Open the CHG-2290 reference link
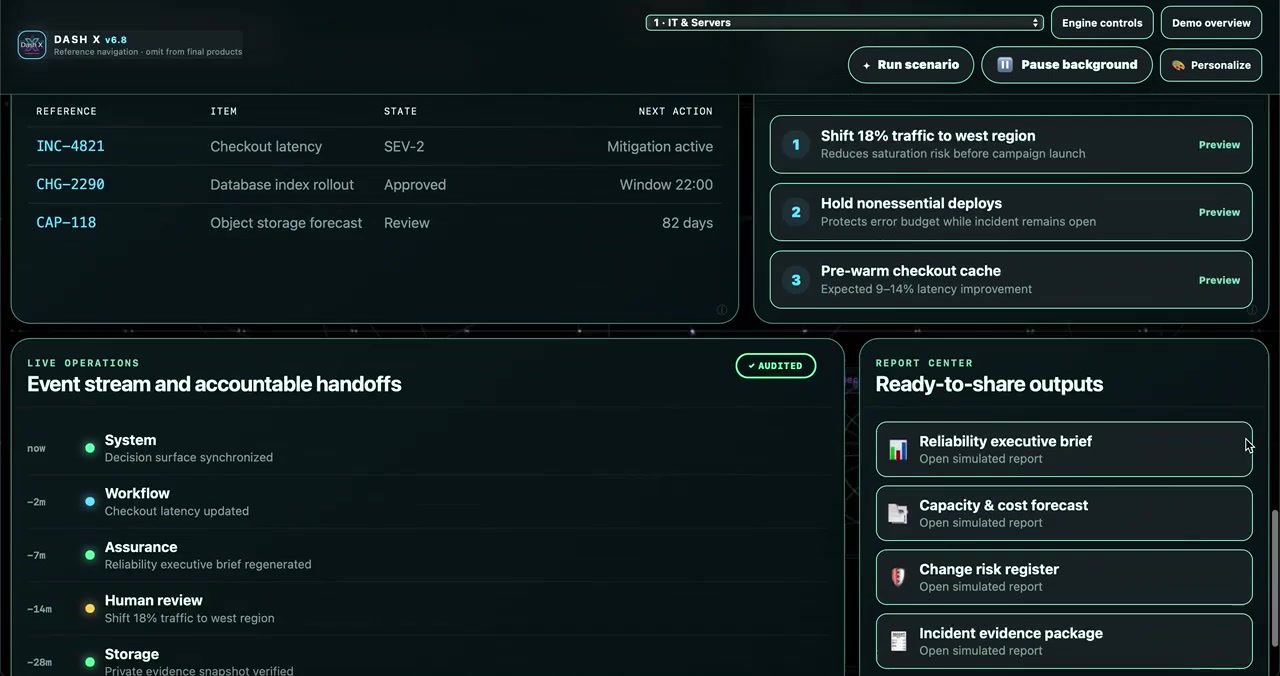Viewport: 1280px width, 676px height. click(70, 184)
